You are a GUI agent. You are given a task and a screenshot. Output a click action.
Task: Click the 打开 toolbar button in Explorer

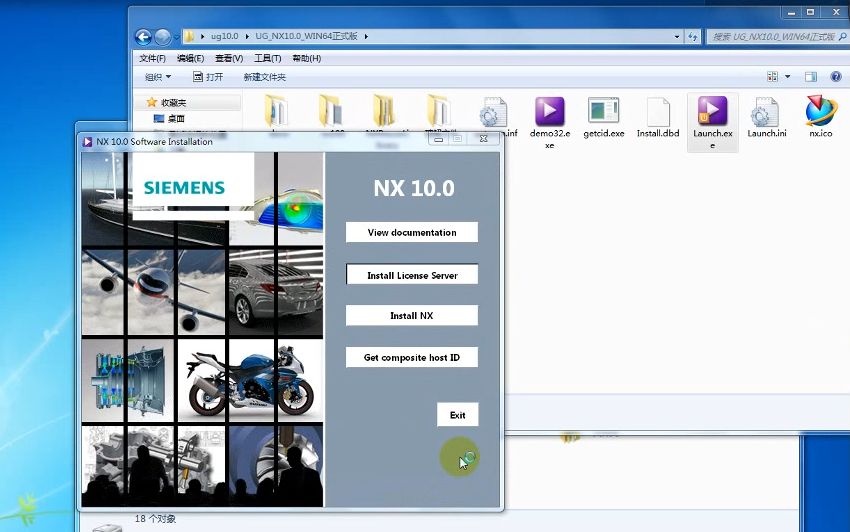pos(208,77)
